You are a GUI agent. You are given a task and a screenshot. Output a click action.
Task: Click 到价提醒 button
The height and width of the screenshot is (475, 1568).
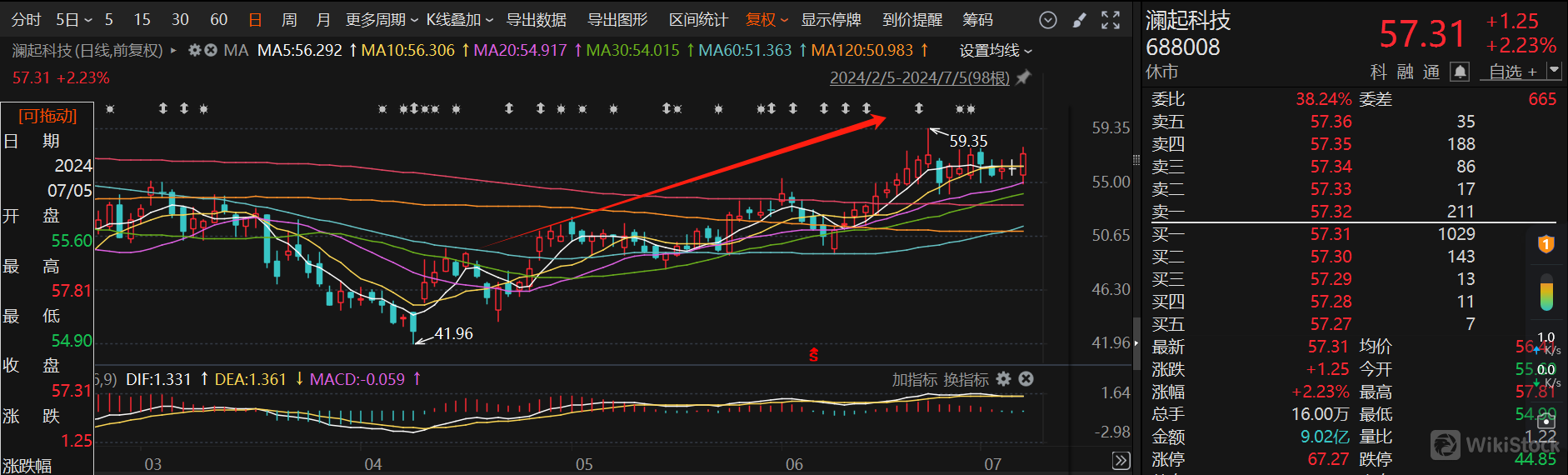pyautogui.click(x=912, y=20)
